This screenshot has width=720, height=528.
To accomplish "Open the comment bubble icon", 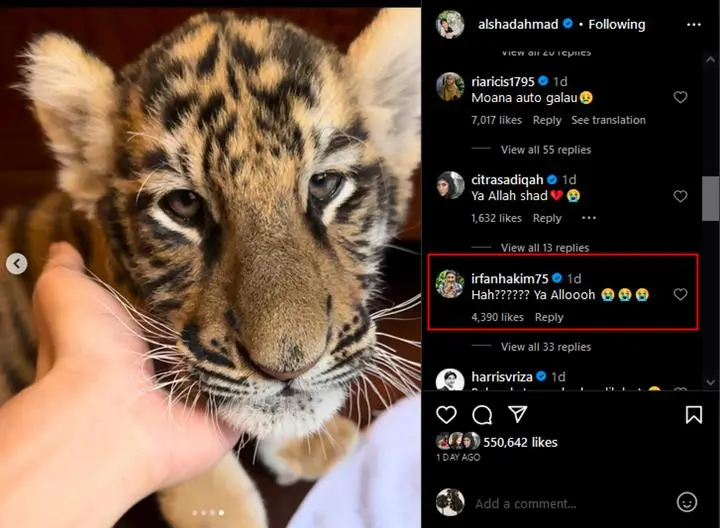I will coord(482,415).
